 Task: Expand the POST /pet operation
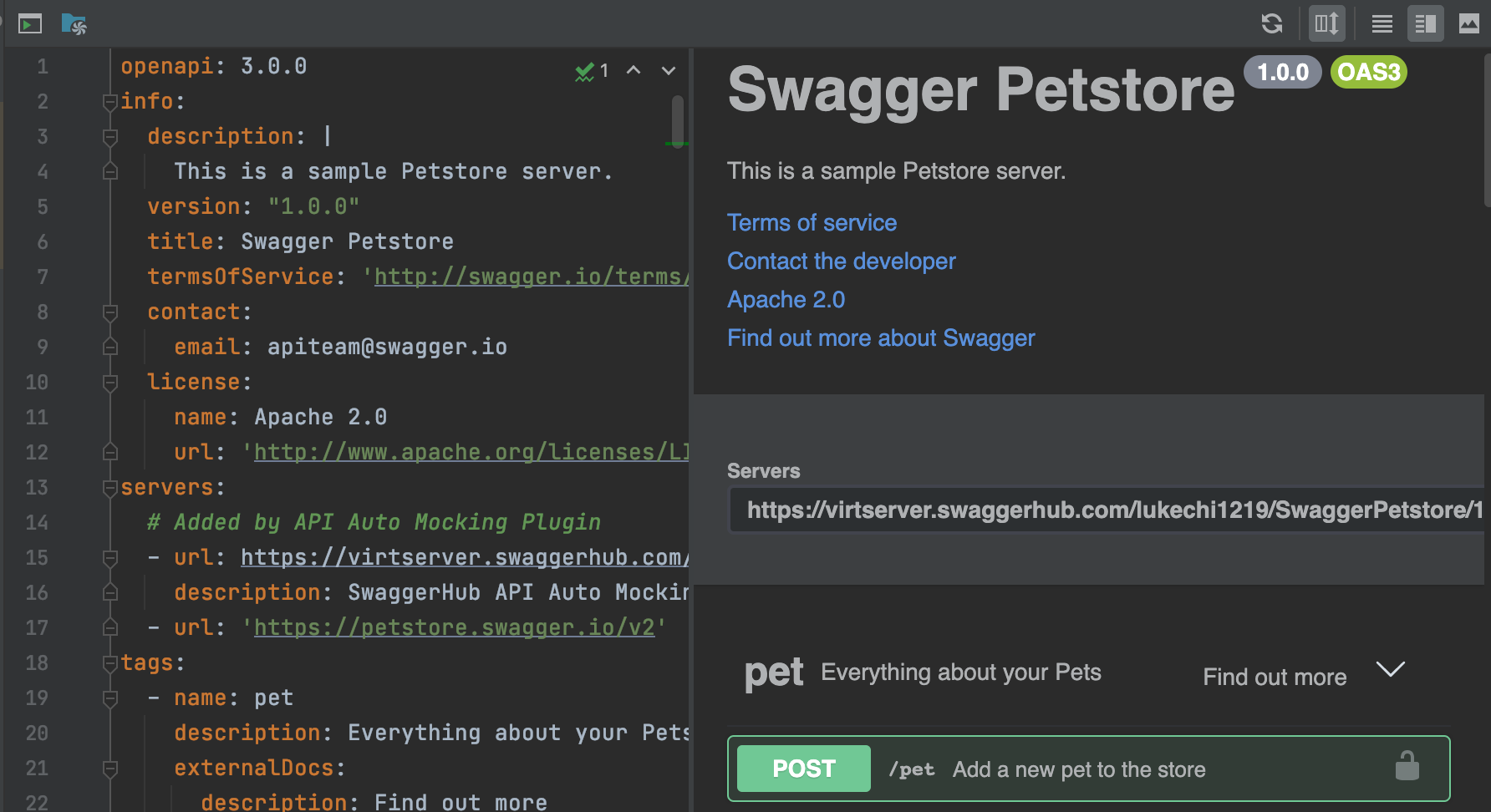1088,769
